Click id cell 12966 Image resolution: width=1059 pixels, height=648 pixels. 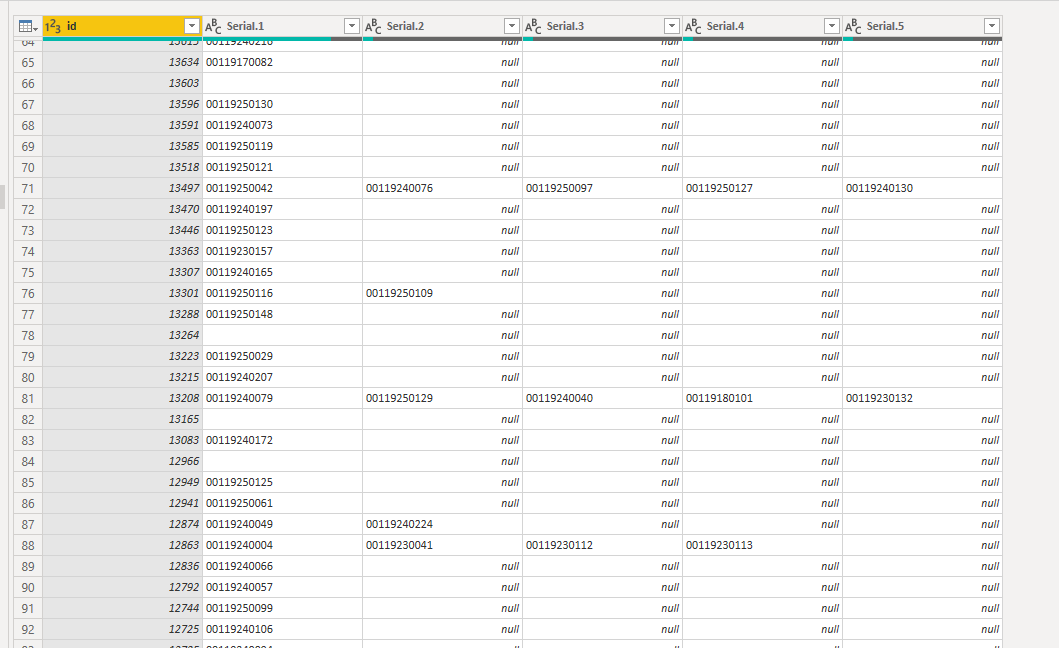[122, 461]
